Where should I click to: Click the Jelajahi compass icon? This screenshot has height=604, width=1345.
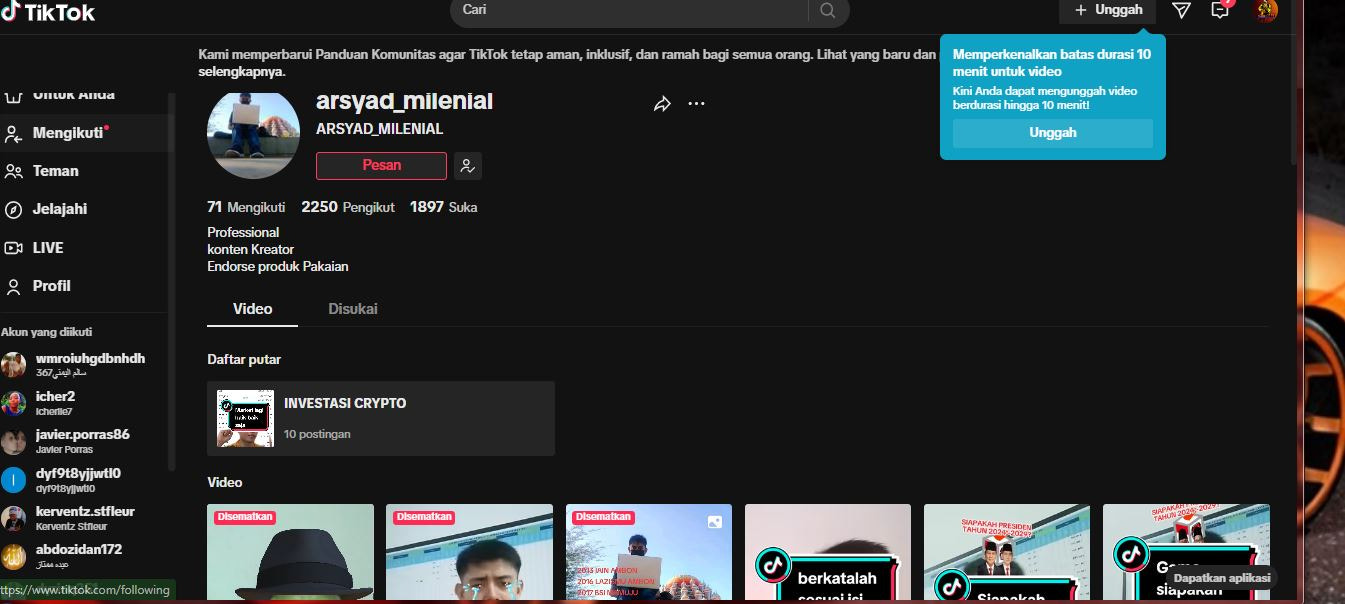tap(14, 209)
